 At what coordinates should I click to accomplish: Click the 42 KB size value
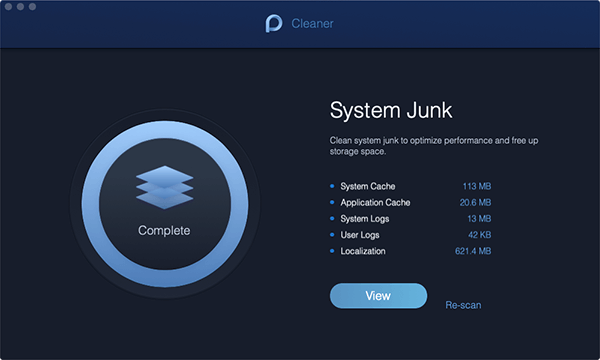coord(479,235)
